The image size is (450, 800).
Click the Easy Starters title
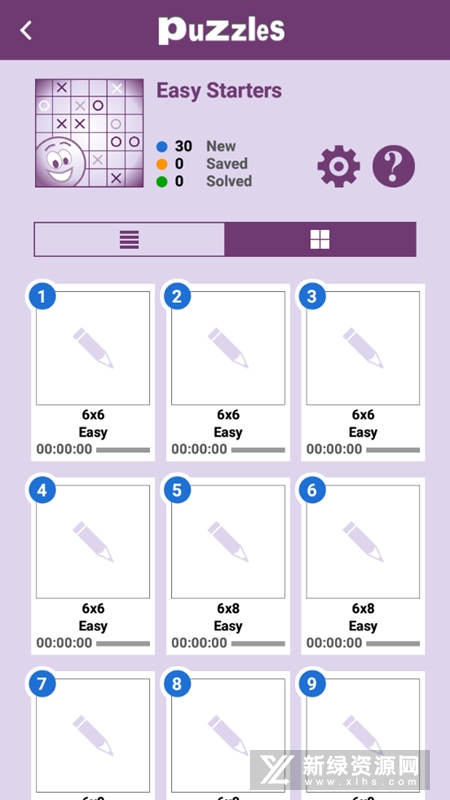tap(219, 91)
